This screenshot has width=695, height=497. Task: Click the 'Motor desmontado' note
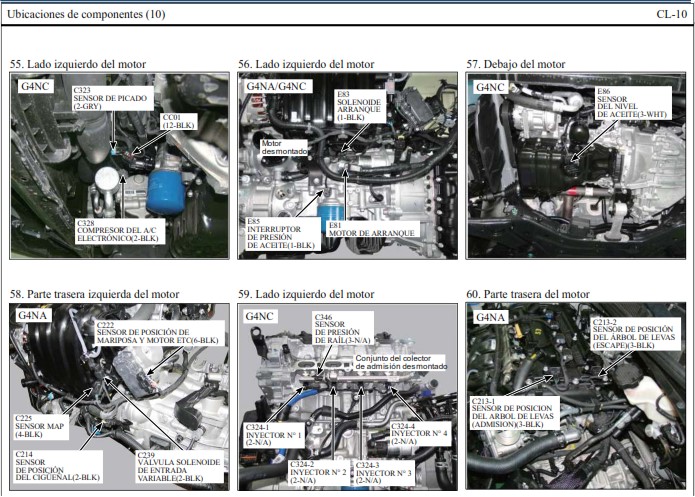click(284, 147)
